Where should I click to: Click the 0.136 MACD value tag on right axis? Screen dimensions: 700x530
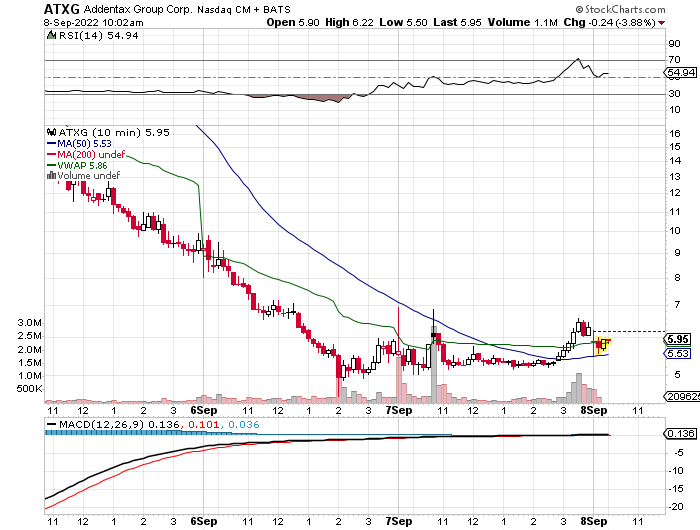(x=680, y=434)
